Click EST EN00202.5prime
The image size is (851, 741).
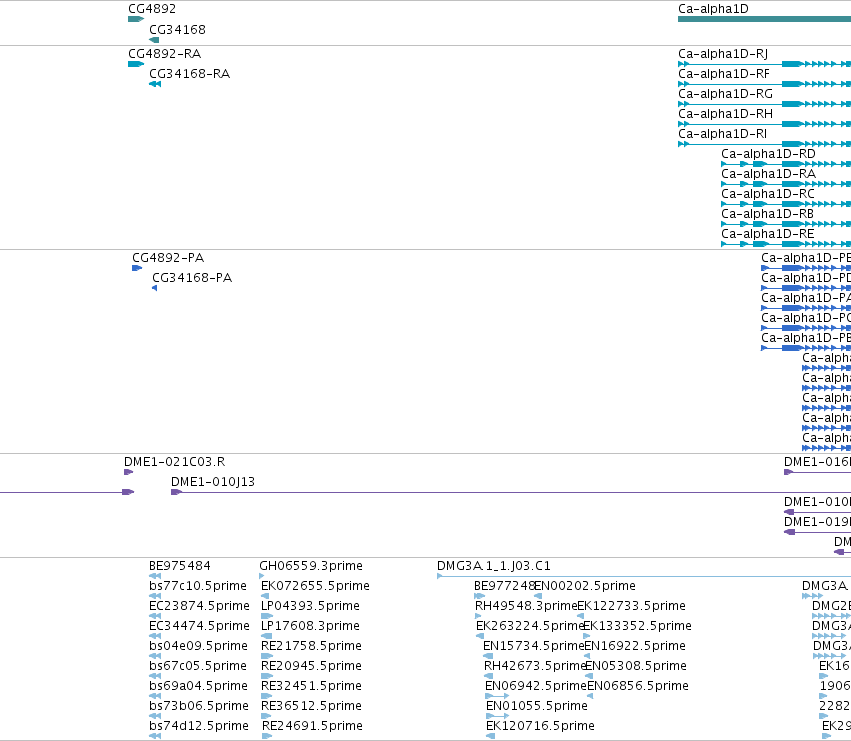pyautogui.click(x=585, y=586)
